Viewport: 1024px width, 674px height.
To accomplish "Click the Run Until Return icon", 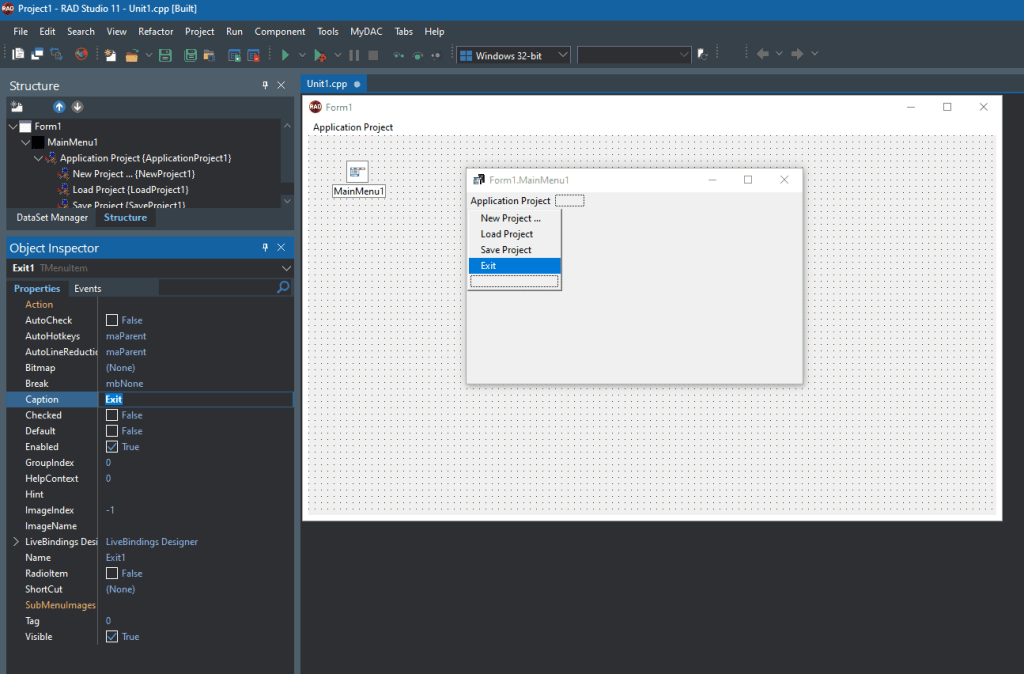I will pos(436,56).
